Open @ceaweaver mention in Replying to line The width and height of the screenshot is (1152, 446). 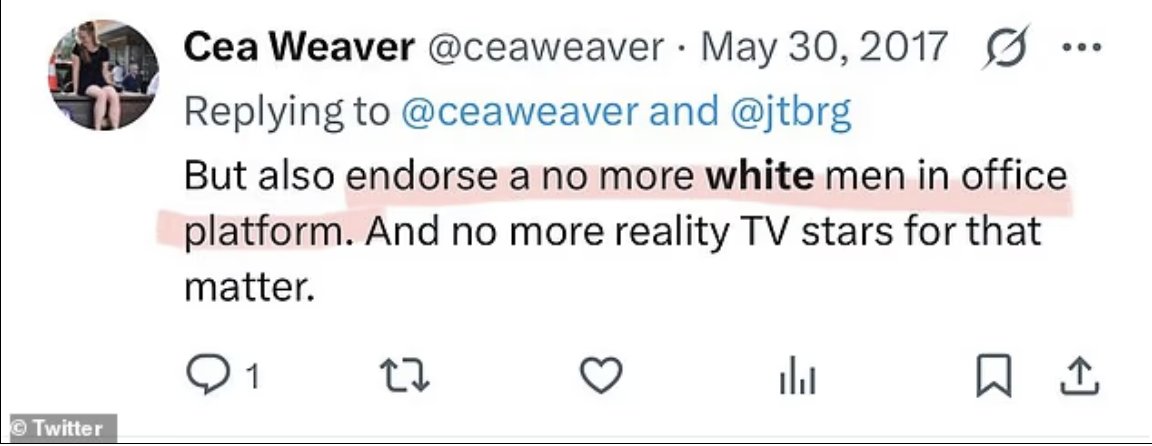pos(520,112)
